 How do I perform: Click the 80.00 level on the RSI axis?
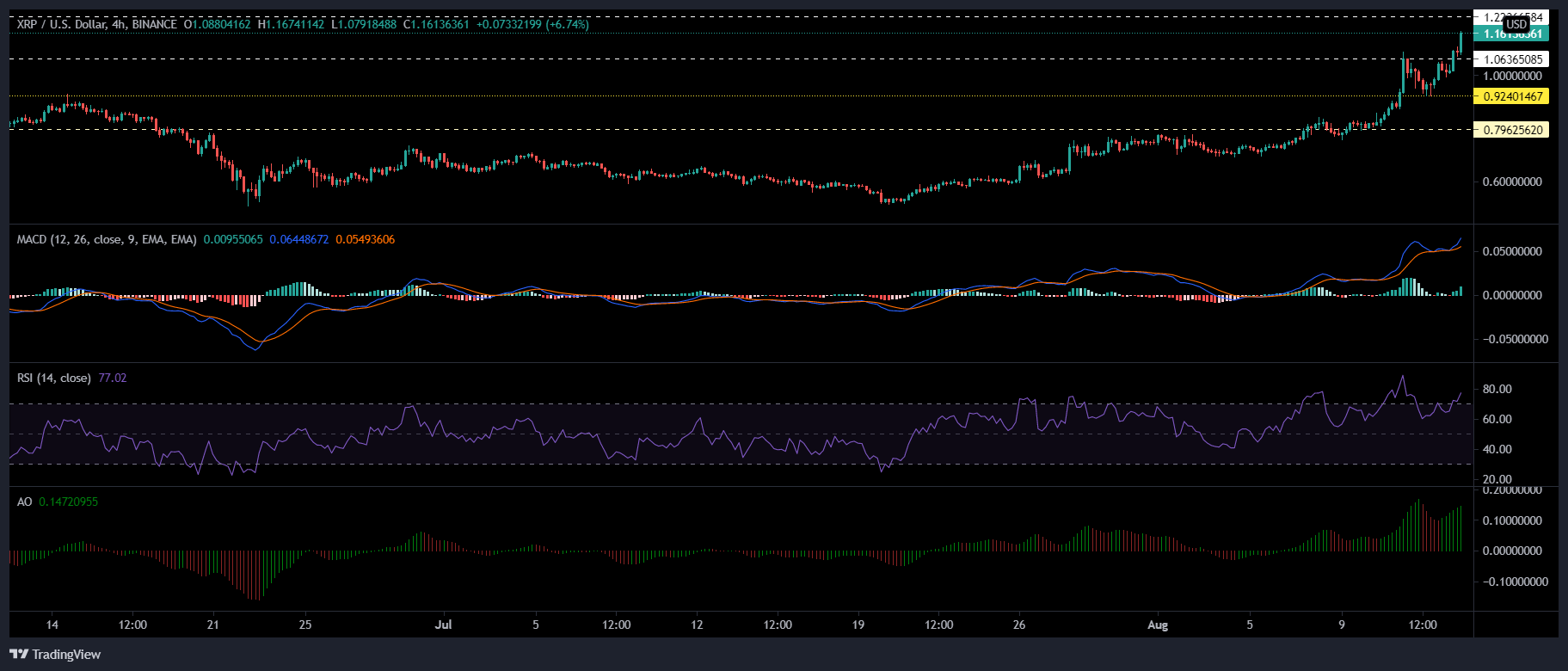click(x=1497, y=389)
